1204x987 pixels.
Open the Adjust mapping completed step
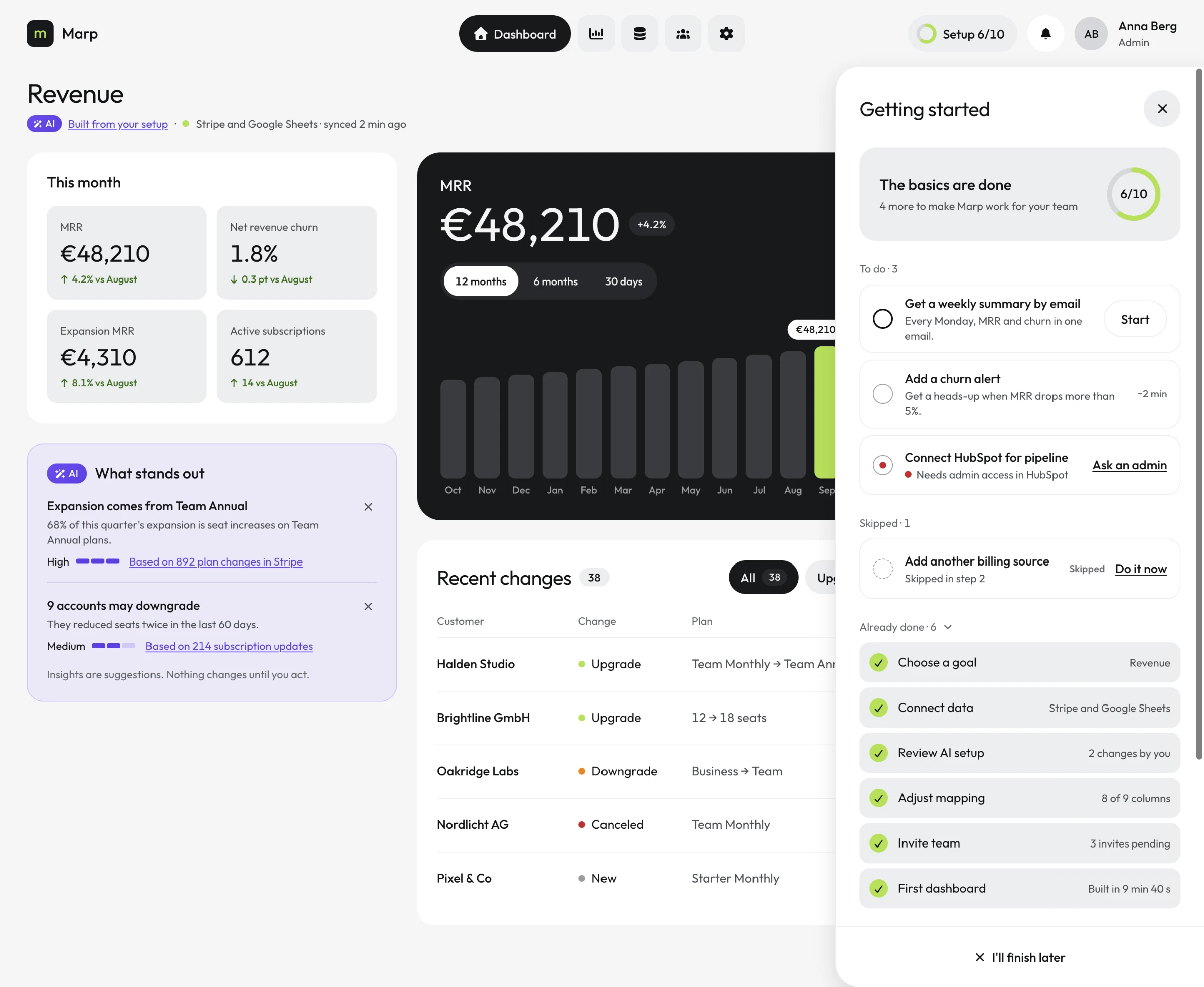1019,798
